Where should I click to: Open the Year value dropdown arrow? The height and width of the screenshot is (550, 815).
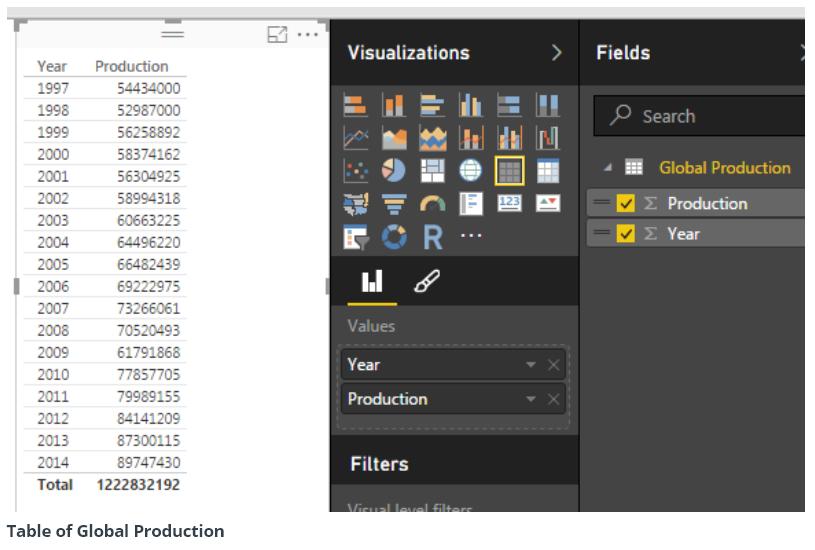pos(531,365)
